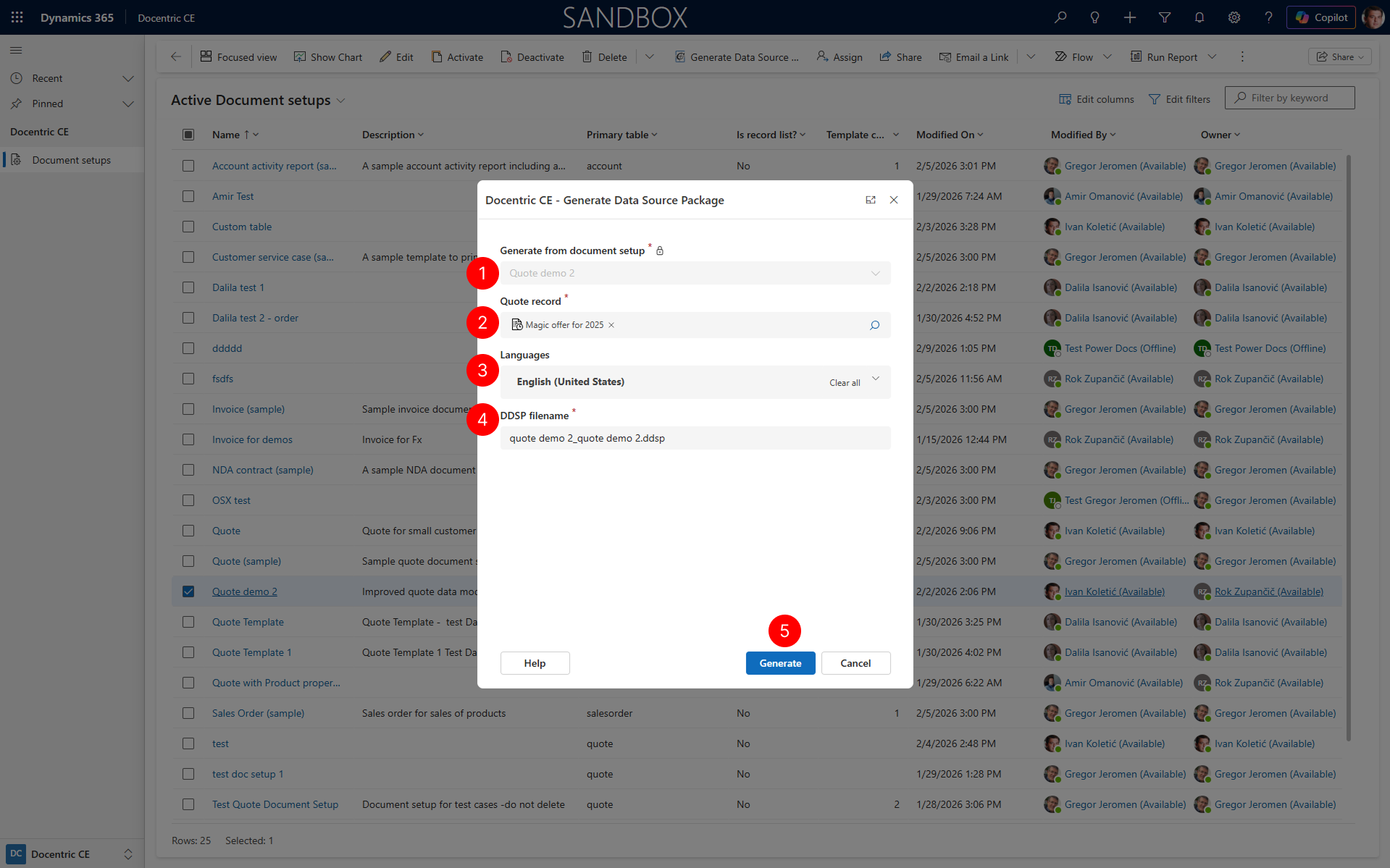The height and width of the screenshot is (868, 1390).
Task: Click Email a Link command
Action: click(x=974, y=56)
